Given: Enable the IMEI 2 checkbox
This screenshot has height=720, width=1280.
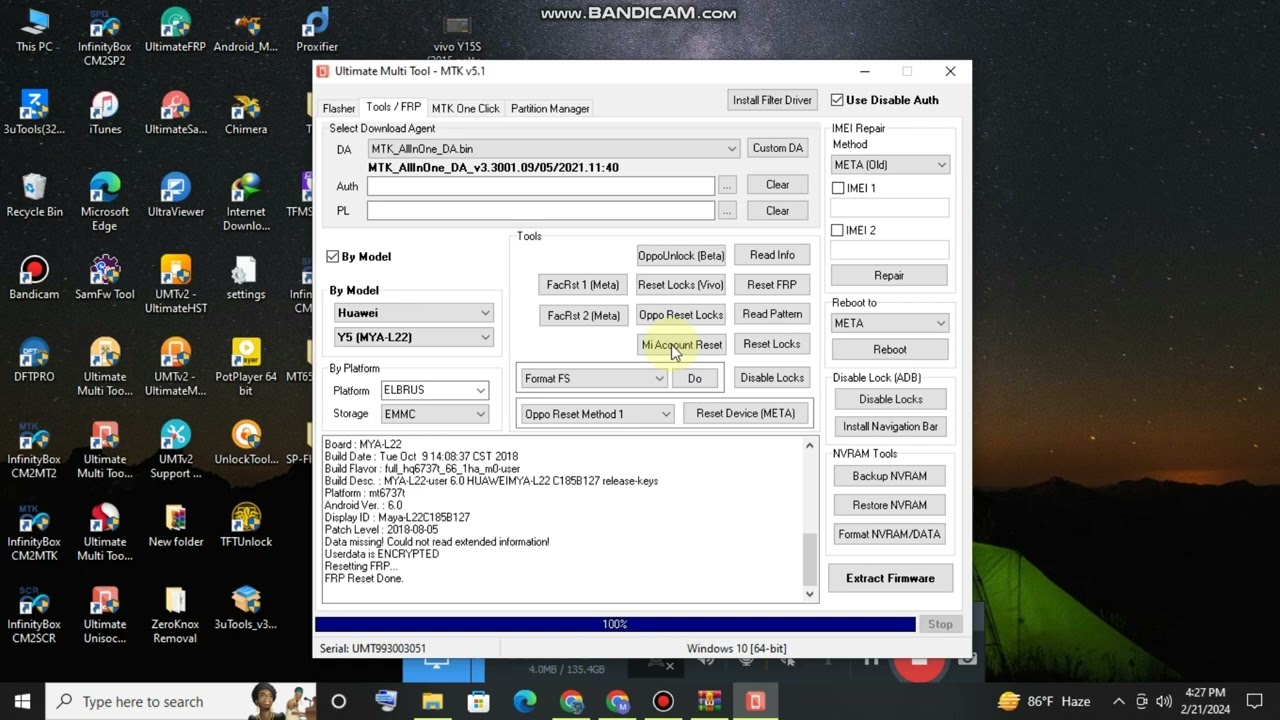Looking at the screenshot, I should 838,230.
